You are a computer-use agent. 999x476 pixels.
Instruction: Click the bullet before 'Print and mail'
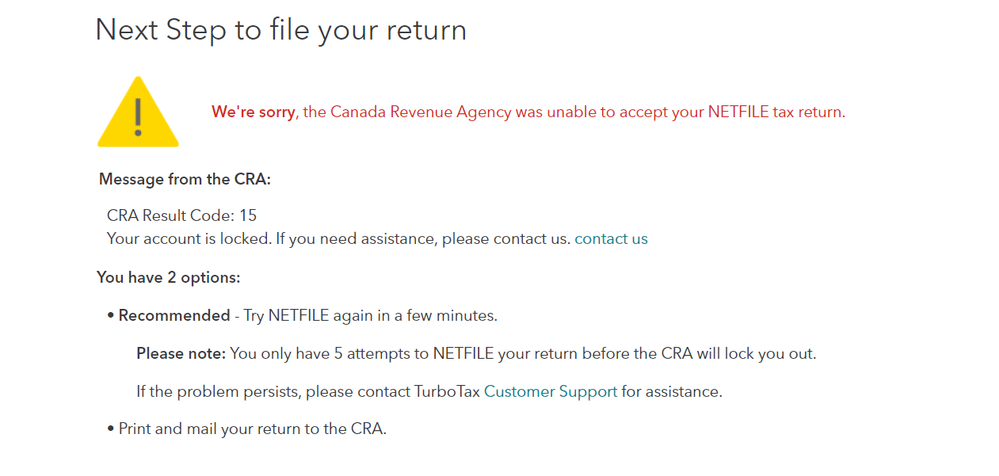111,429
